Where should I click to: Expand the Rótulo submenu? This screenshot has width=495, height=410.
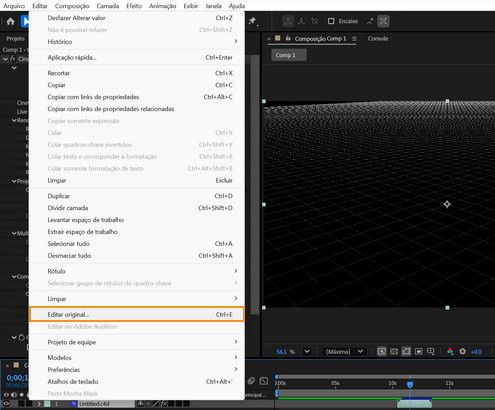[137, 271]
